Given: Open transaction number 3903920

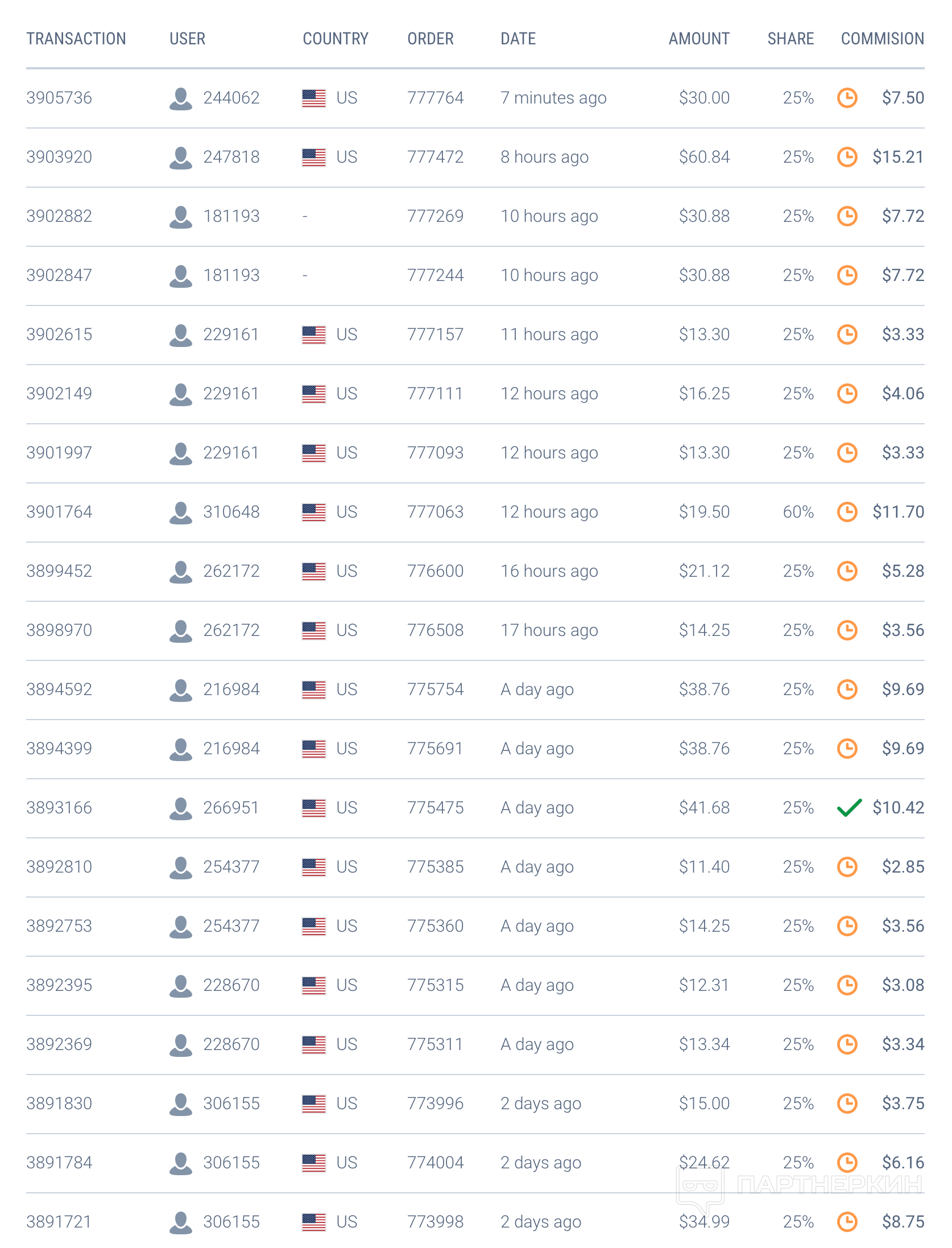Looking at the screenshot, I should click(x=59, y=157).
